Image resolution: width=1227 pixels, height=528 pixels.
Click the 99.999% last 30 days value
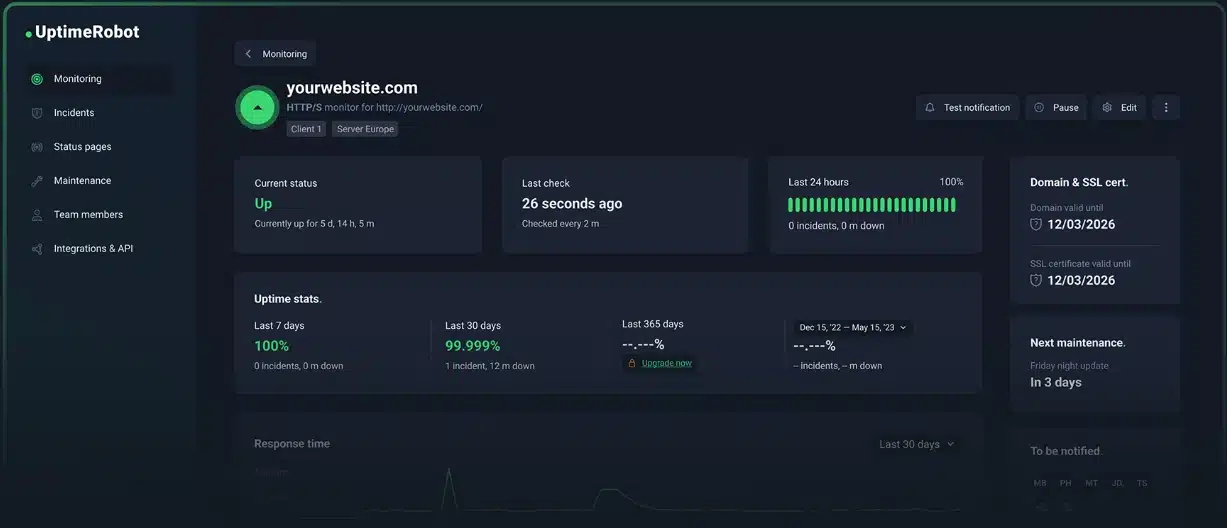point(472,346)
